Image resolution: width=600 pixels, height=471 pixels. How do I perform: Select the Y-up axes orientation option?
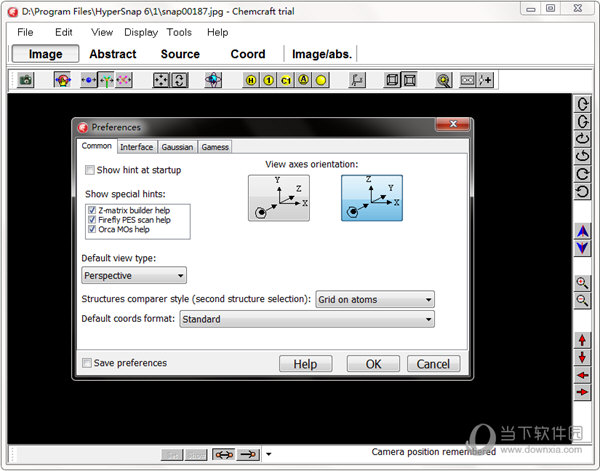coord(279,197)
